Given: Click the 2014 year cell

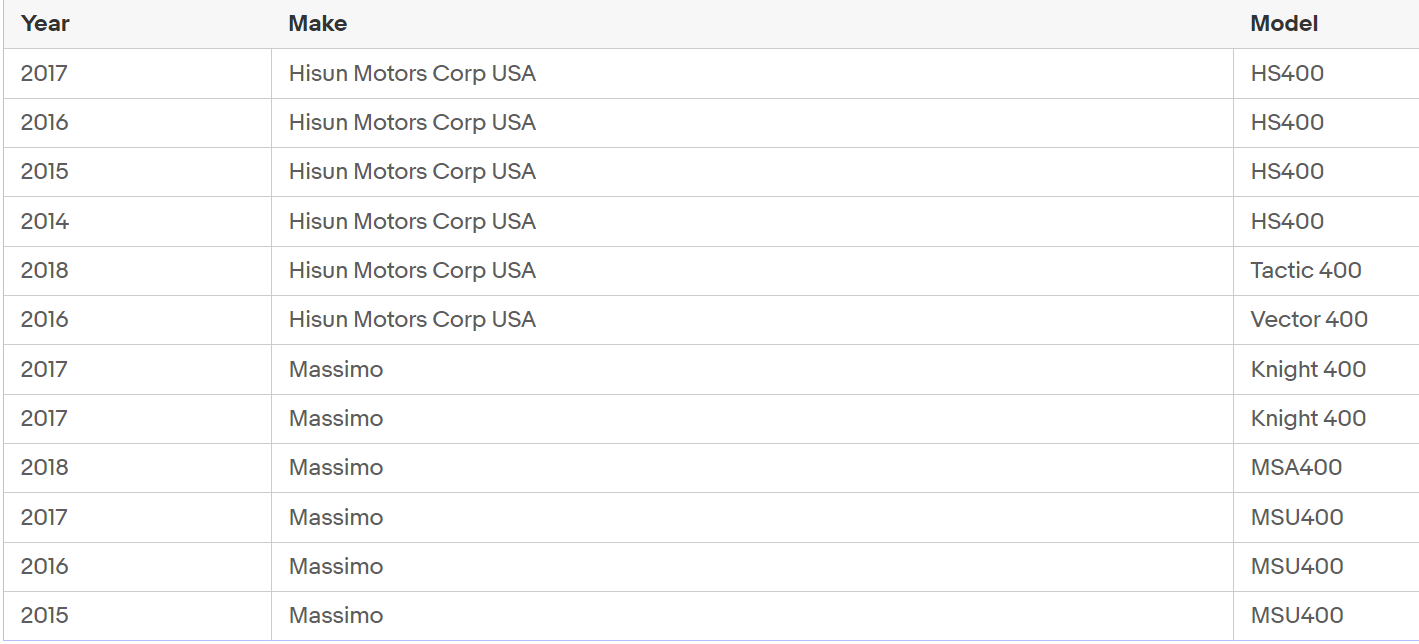Looking at the screenshot, I should tap(45, 221).
